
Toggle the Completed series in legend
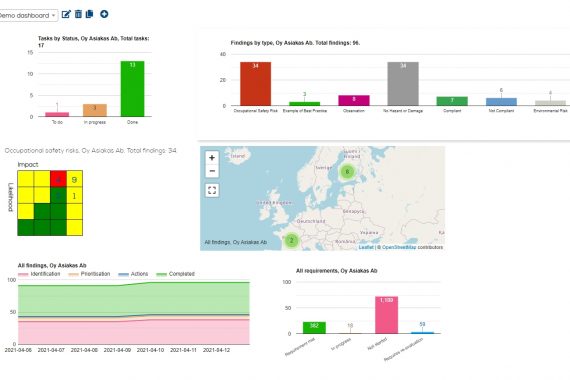pyautogui.click(x=176, y=274)
